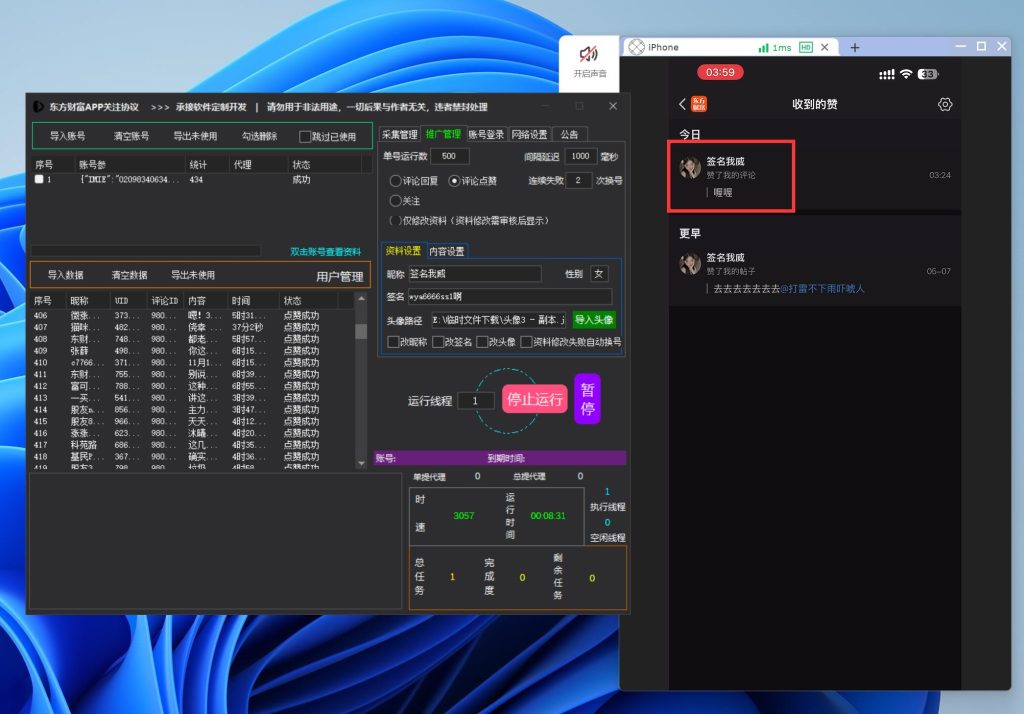Click the HD quality icon in the iPhone tab
Viewport: 1024px width, 714px height.
point(805,47)
